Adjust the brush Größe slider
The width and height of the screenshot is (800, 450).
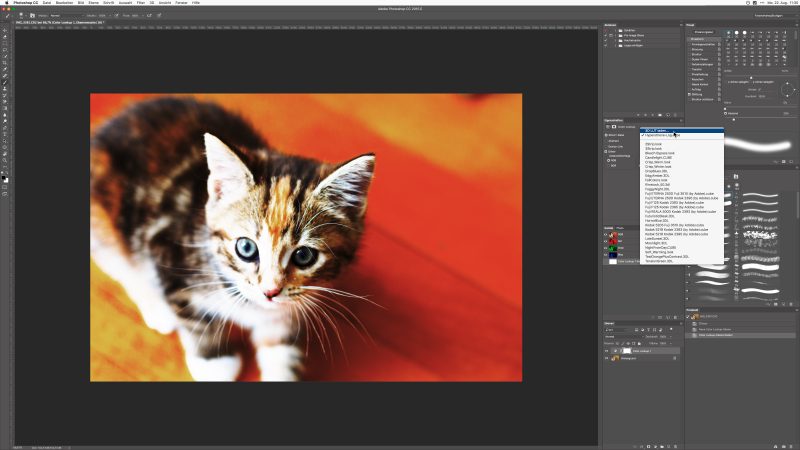point(751,78)
